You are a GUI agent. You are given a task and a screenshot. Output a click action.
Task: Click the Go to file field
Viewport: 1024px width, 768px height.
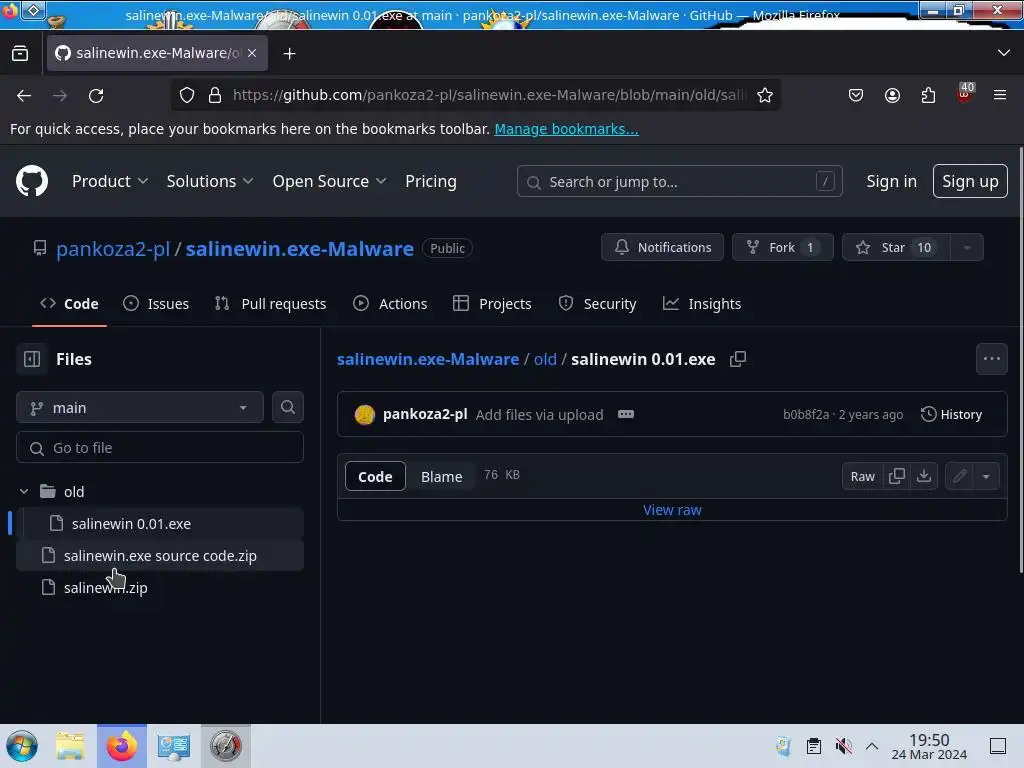pyautogui.click(x=160, y=447)
